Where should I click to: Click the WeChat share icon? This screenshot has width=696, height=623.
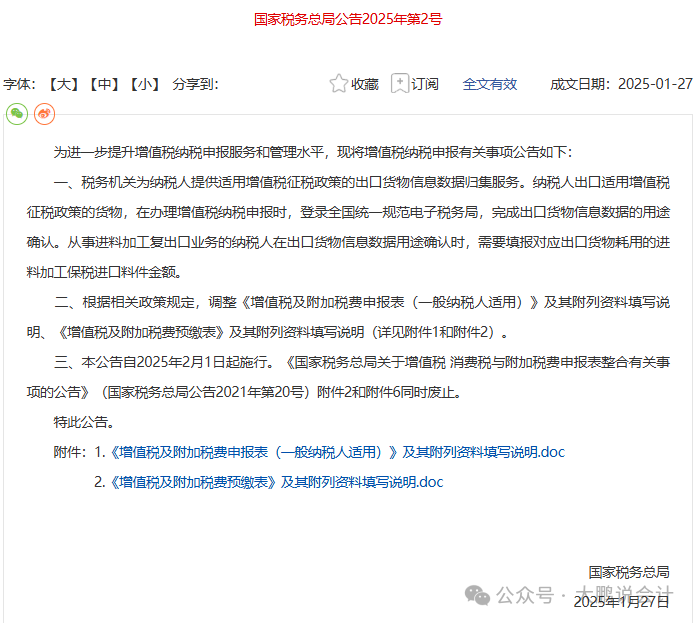[x=17, y=114]
